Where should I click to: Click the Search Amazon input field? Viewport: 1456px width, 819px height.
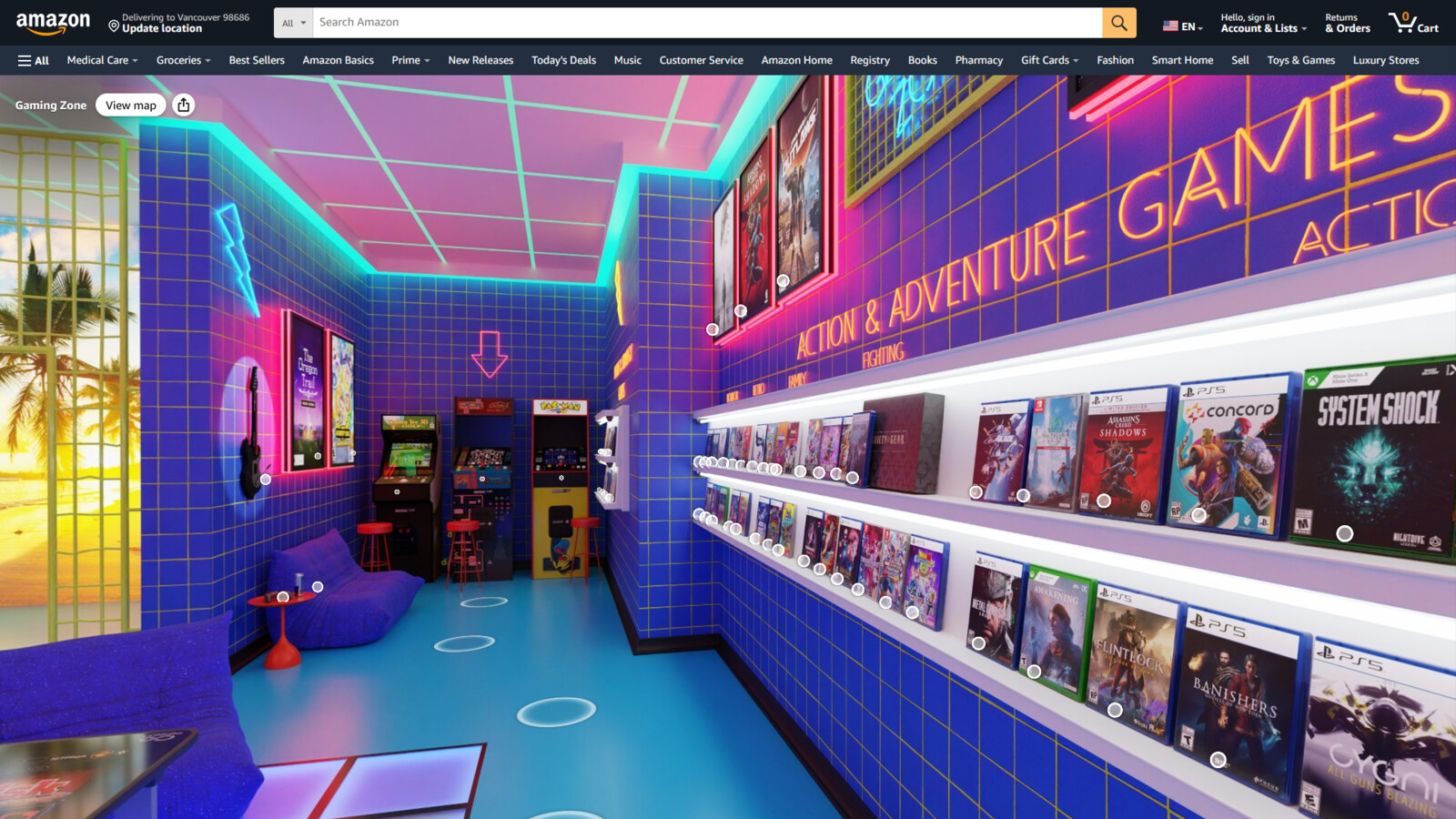coord(707,23)
